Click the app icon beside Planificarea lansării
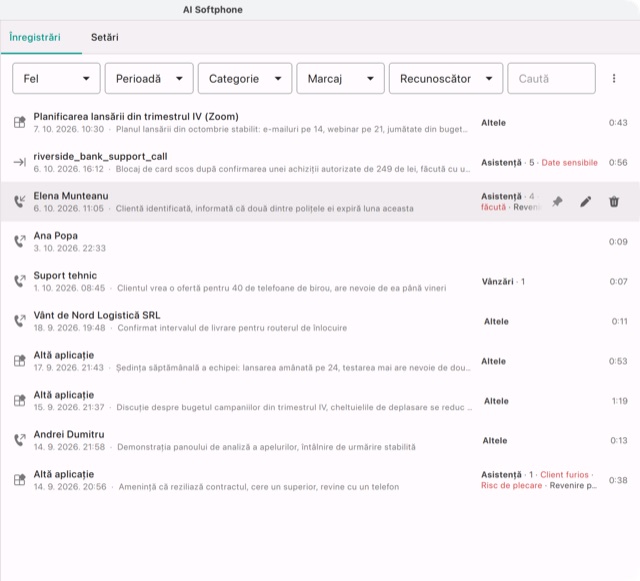Screen dimensions: 640x581 [x=20, y=122]
